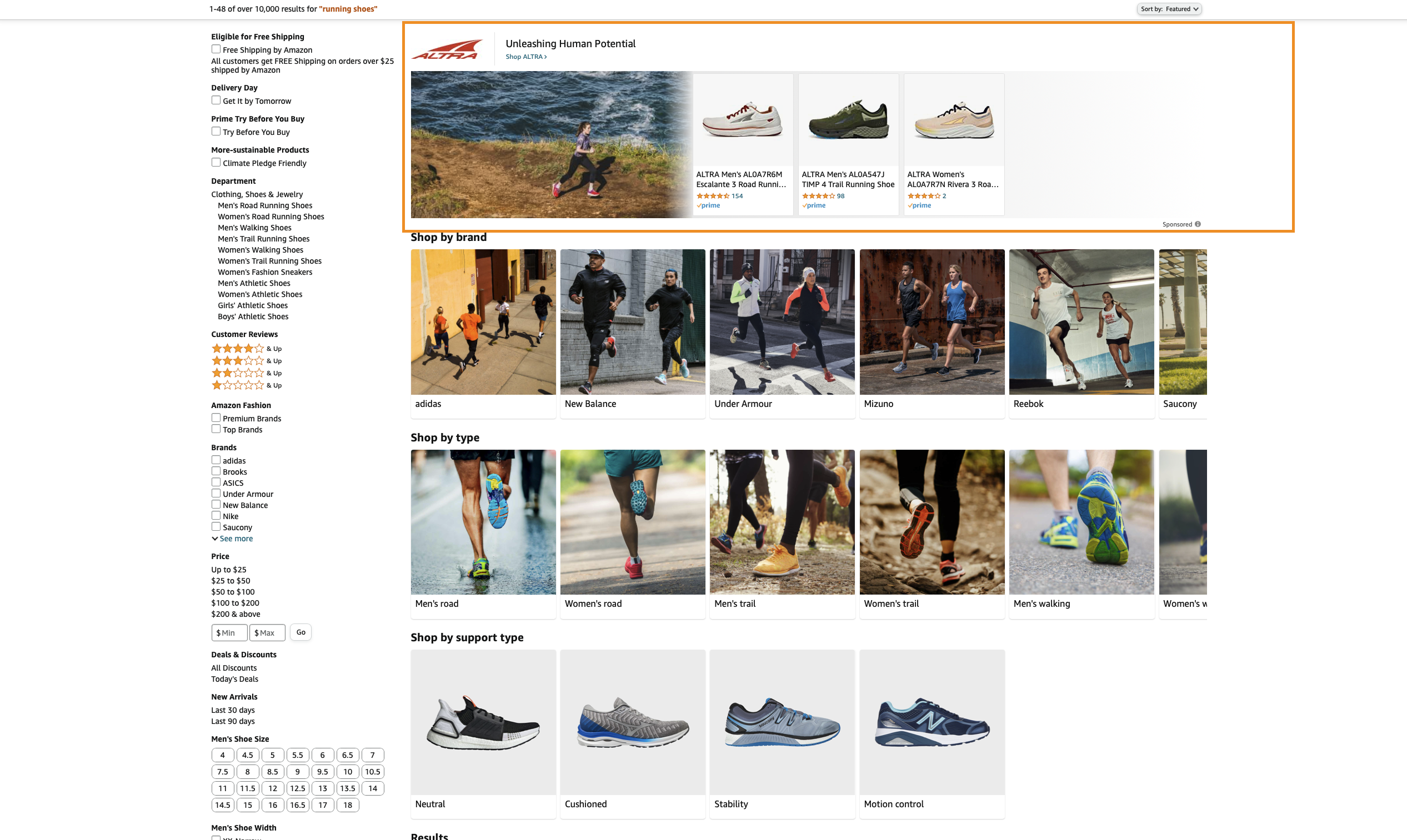The height and width of the screenshot is (840, 1407).
Task: Select the Saucony brand checkbox
Action: (216, 527)
